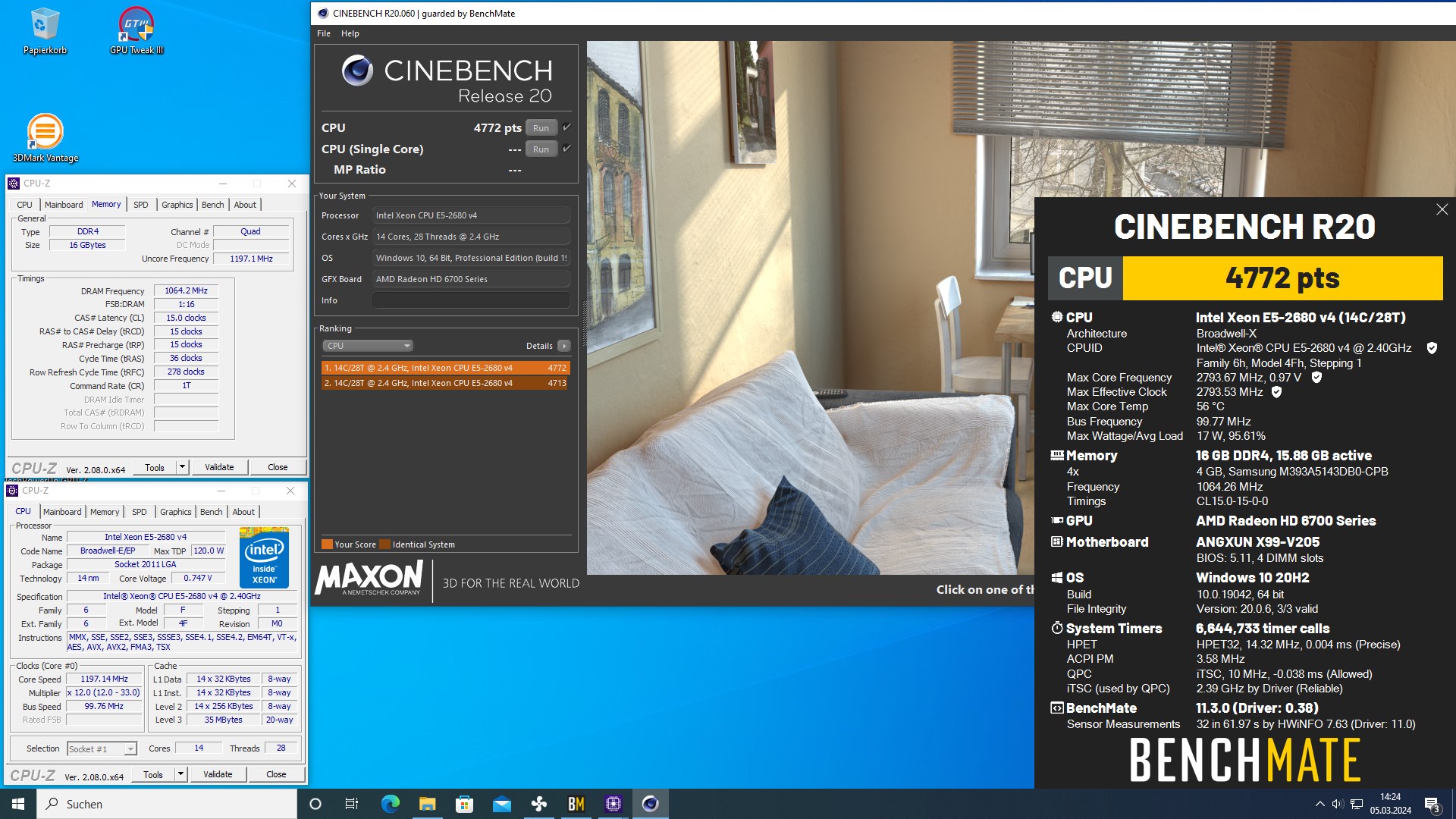The height and width of the screenshot is (819, 1456).
Task: Click the fan-shaped app icon in taskbar
Action: tap(538, 804)
